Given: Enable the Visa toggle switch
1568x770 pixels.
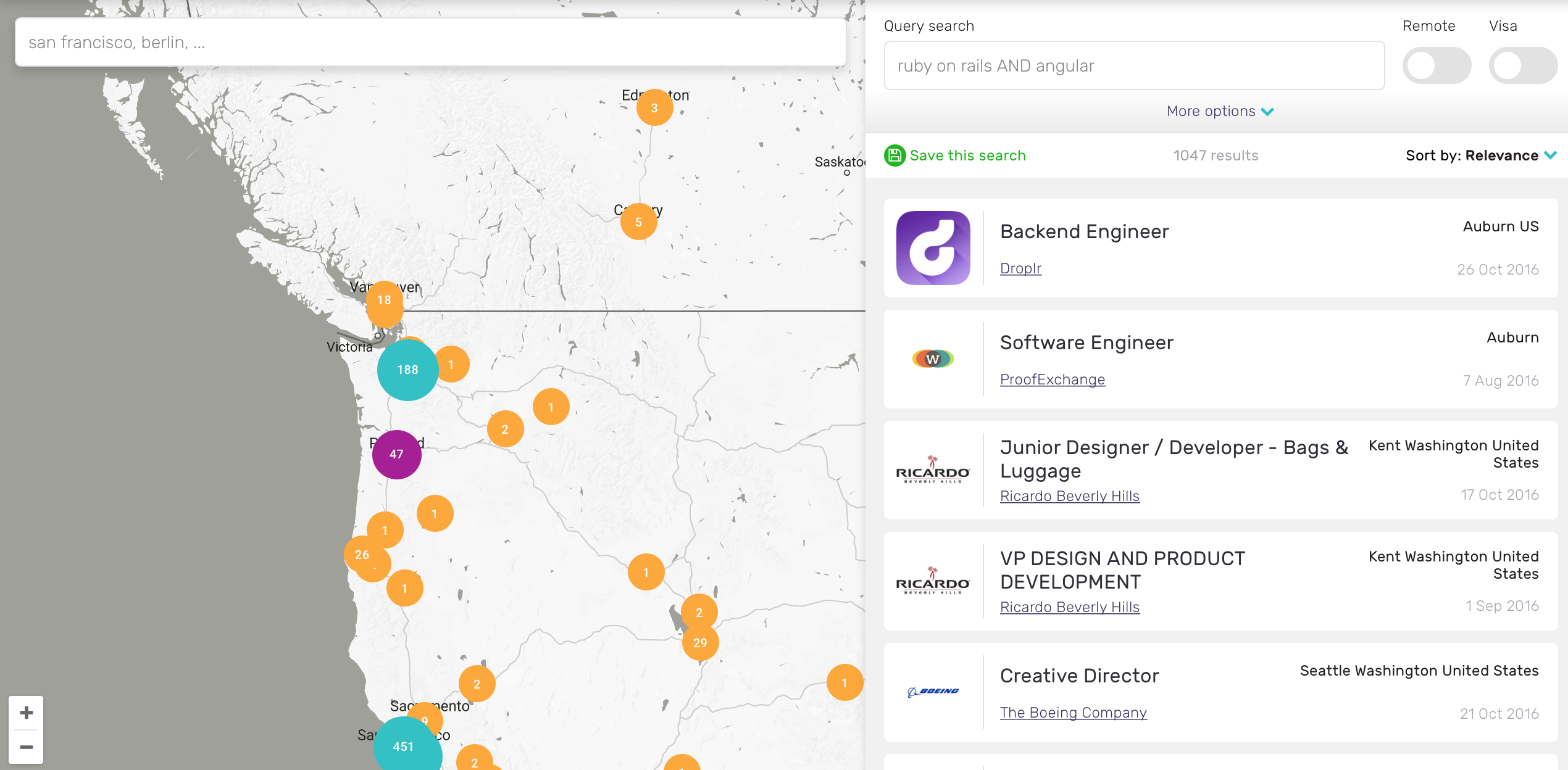Looking at the screenshot, I should pyautogui.click(x=1522, y=65).
